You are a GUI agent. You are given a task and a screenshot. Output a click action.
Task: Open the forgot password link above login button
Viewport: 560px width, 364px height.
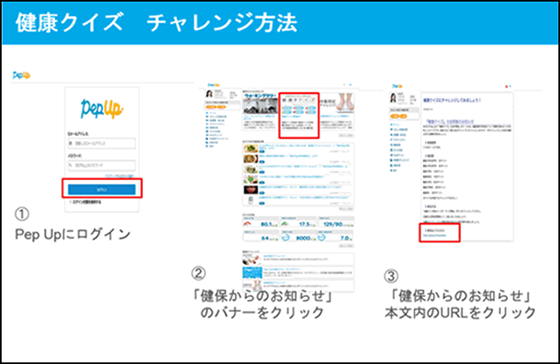119,176
